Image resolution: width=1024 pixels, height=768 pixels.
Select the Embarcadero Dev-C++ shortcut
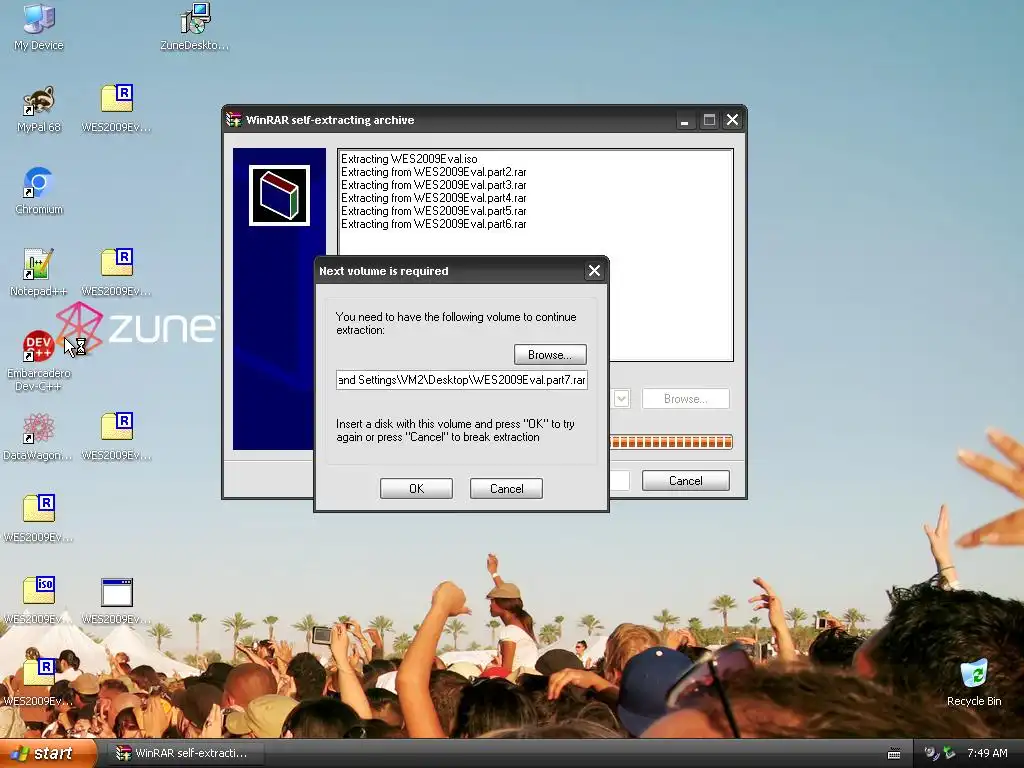(39, 361)
